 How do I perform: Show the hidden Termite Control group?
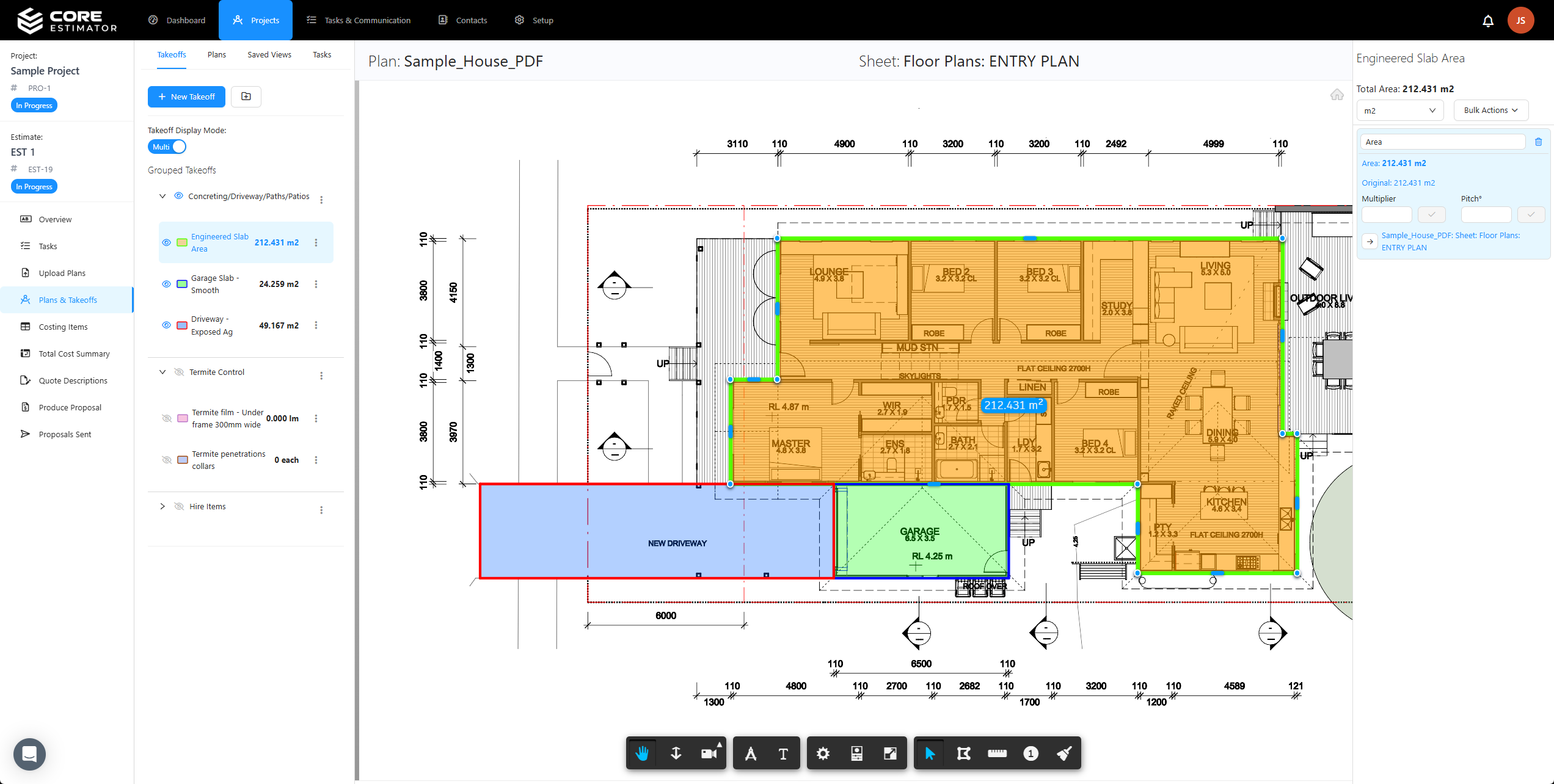click(x=179, y=372)
